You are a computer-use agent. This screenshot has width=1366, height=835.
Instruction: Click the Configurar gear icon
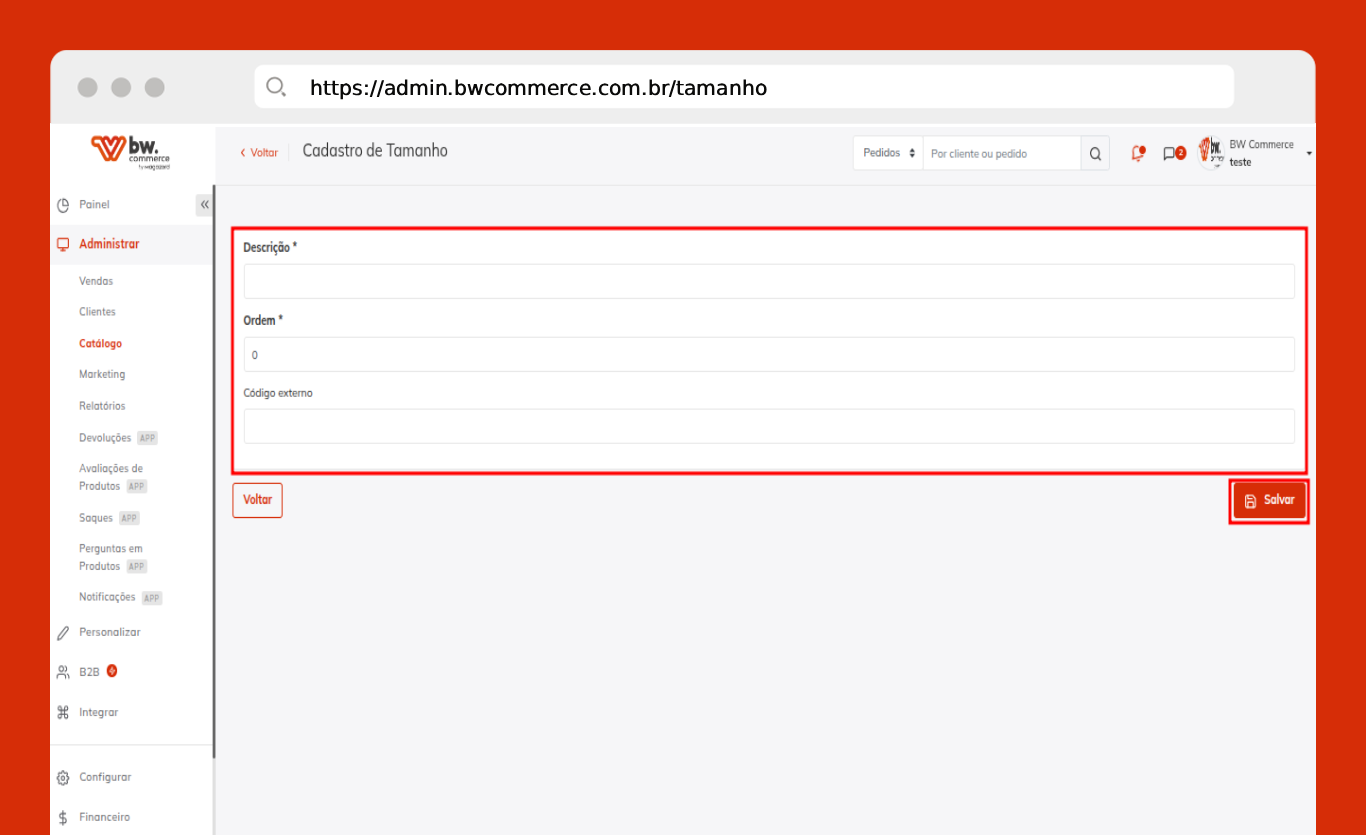pyautogui.click(x=63, y=778)
